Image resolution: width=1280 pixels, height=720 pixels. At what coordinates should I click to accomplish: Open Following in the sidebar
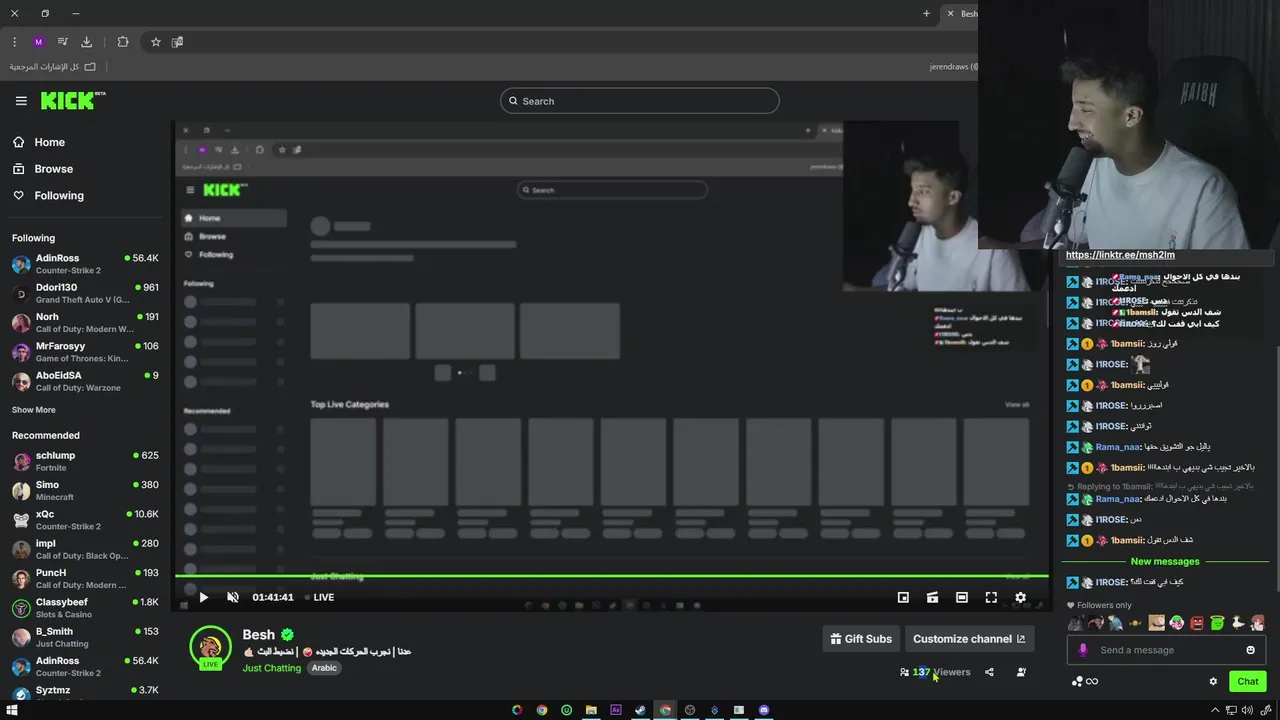[x=48, y=196]
